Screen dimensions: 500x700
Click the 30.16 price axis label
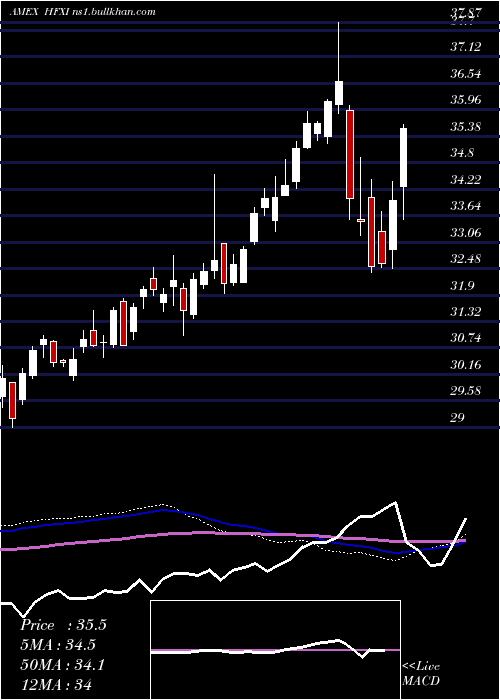(x=466, y=365)
